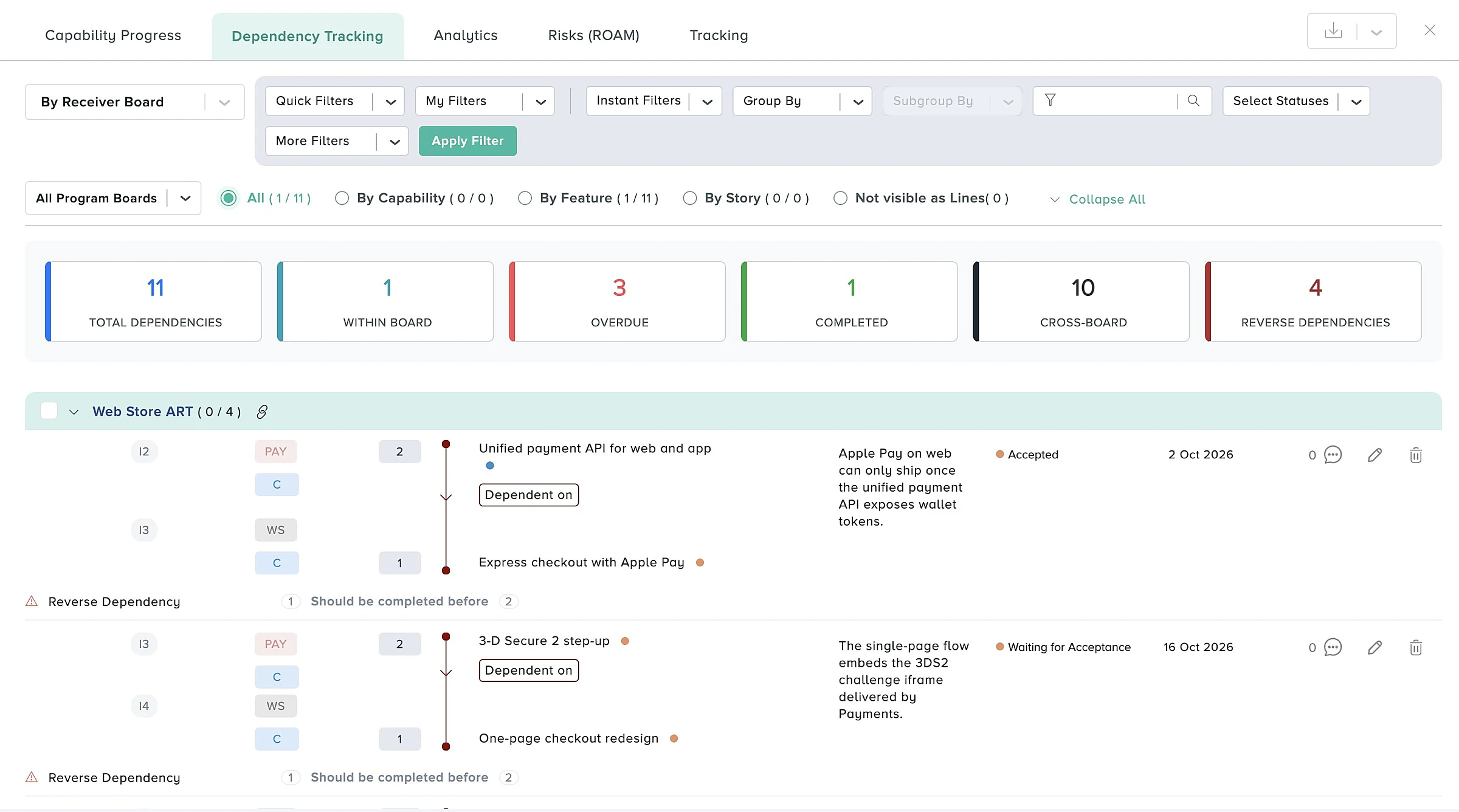This screenshot has height=812, width=1459.
Task: Select Not visible as Lines radio
Action: point(840,198)
